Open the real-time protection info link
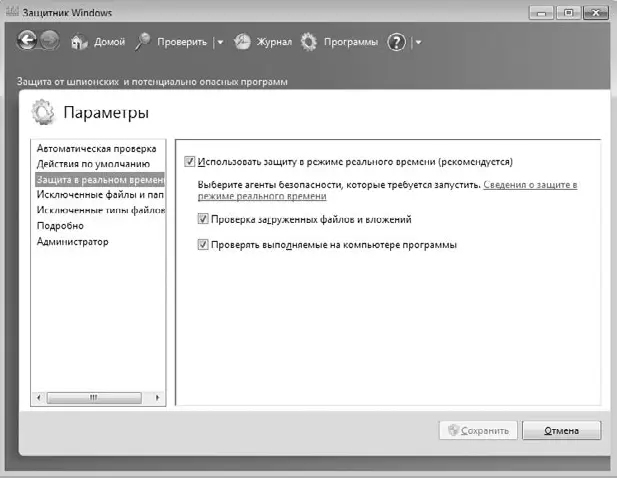The image size is (617, 478). pyautogui.click(x=530, y=185)
